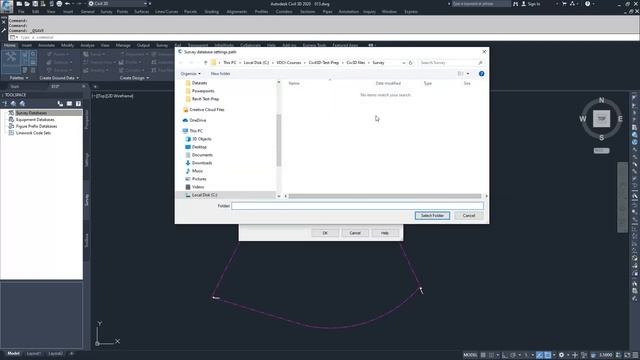The image size is (640, 360).
Task: Switch to the Layout1 tab
Action: tap(34, 353)
